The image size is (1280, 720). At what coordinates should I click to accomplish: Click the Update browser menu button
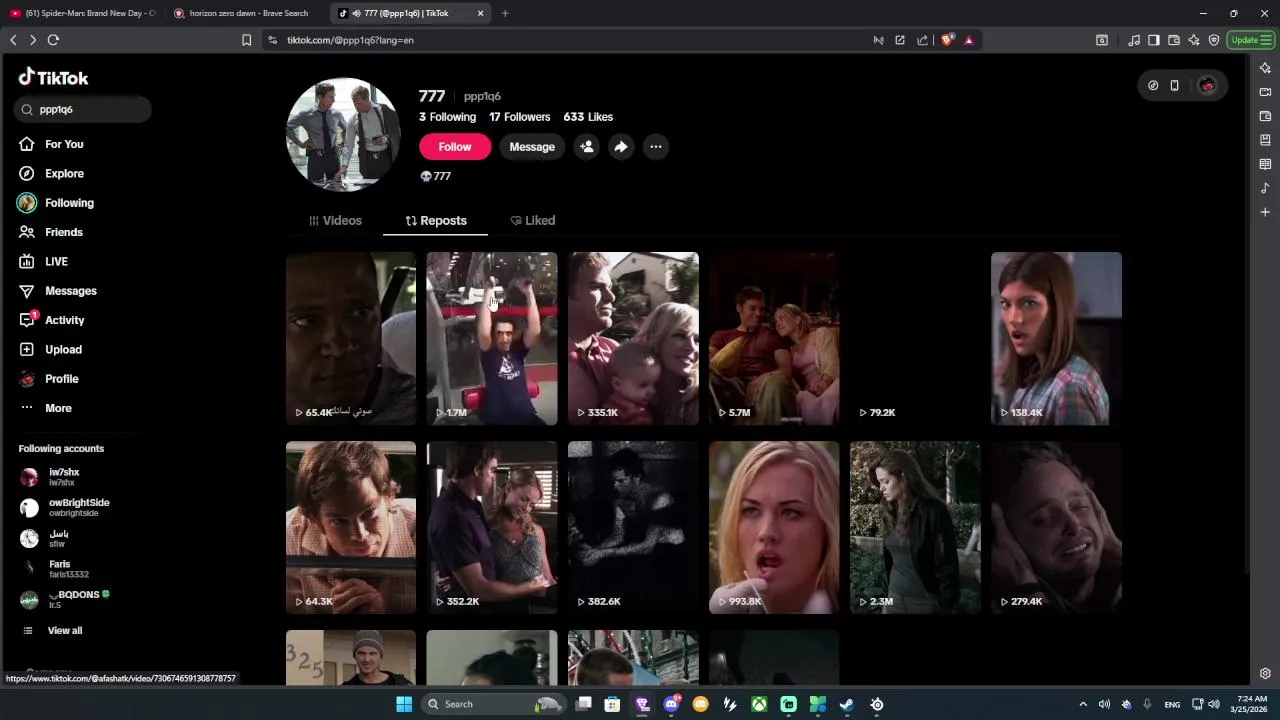1251,40
